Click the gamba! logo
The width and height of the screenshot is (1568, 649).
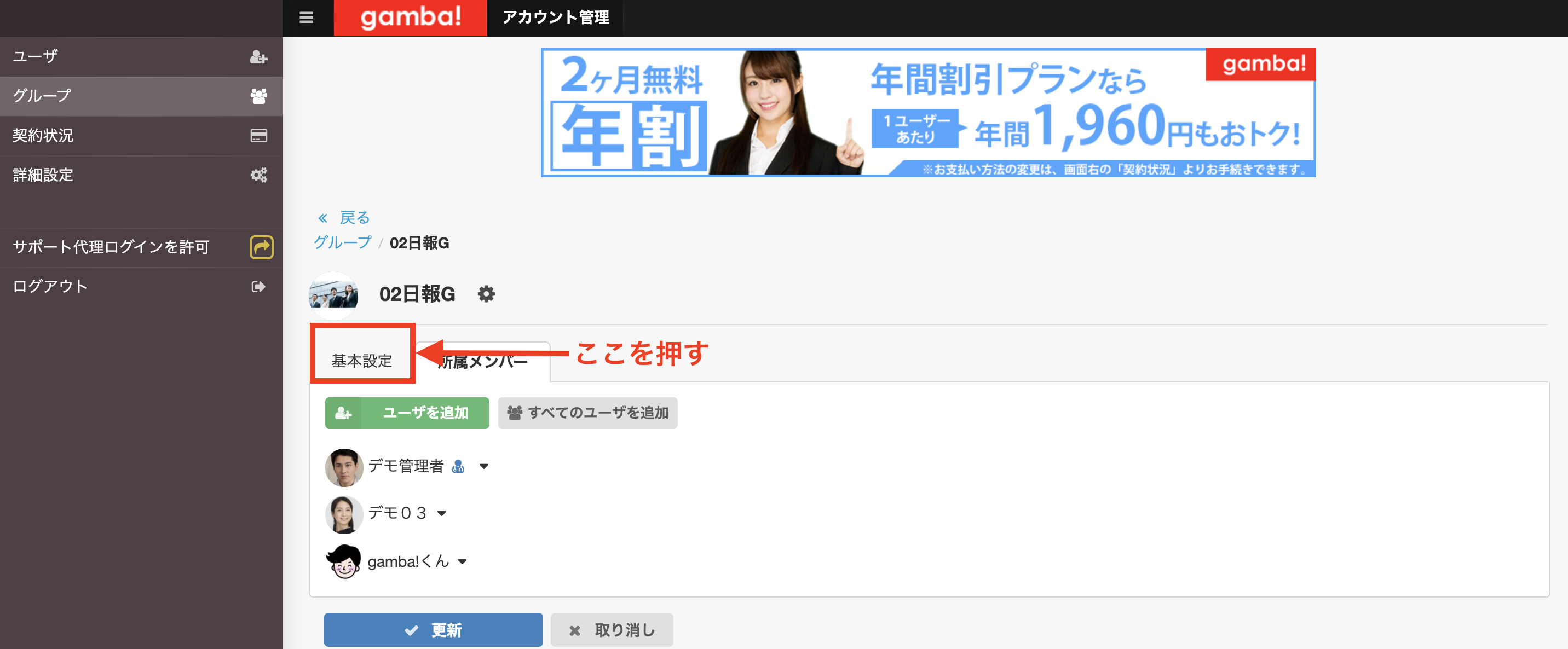[410, 18]
